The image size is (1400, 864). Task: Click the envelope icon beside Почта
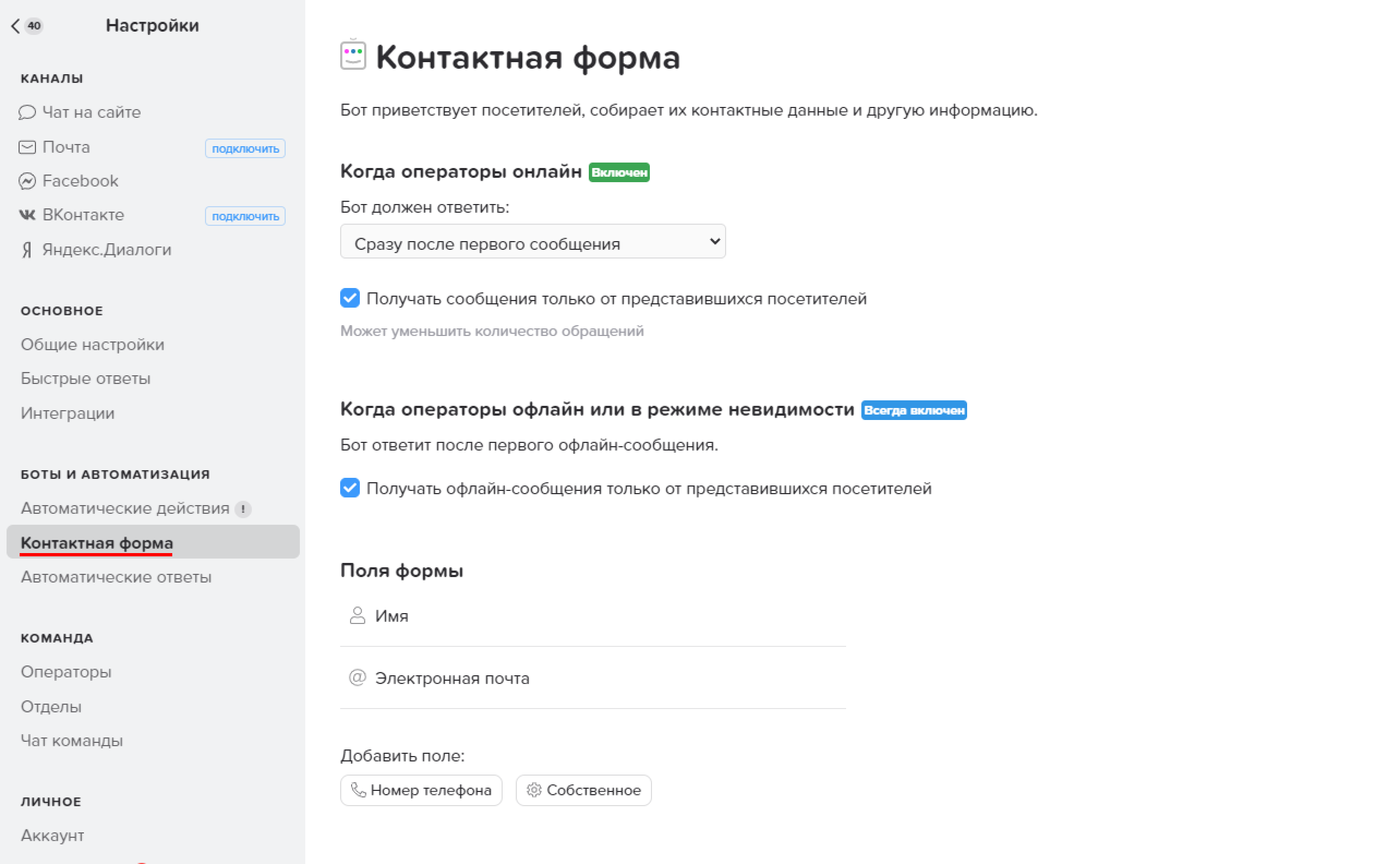[27, 147]
